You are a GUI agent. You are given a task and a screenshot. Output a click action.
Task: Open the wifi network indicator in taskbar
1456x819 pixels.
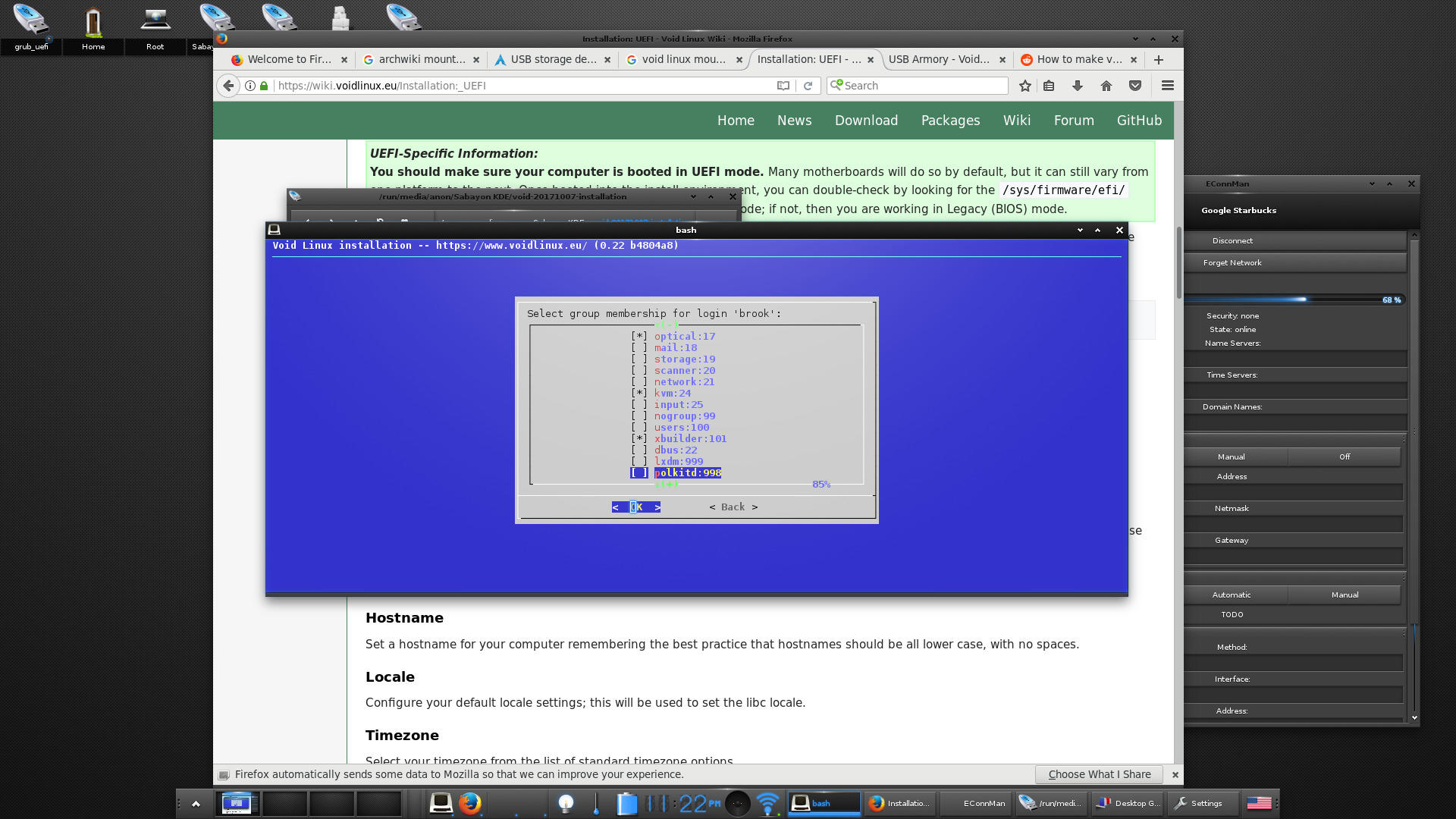[x=768, y=803]
